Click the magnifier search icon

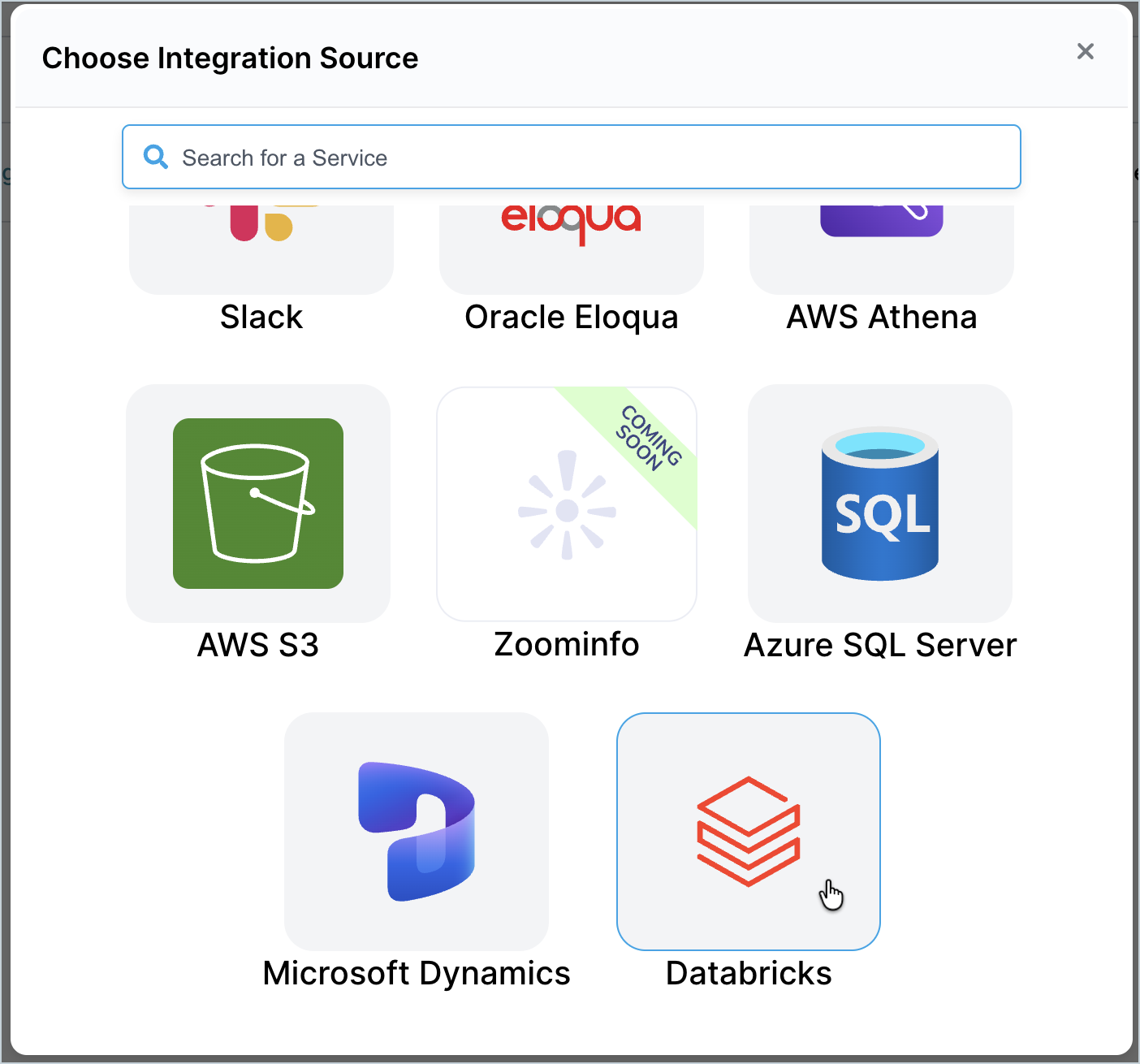pos(156,157)
